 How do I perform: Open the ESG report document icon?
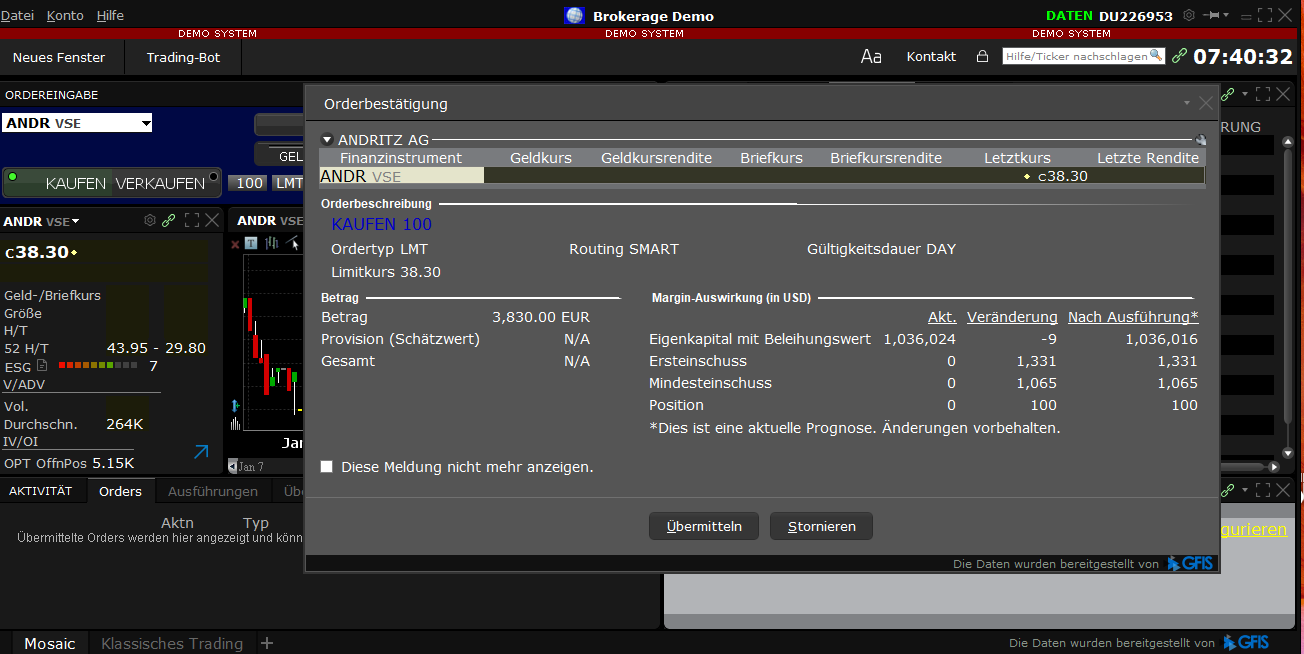(x=41, y=365)
